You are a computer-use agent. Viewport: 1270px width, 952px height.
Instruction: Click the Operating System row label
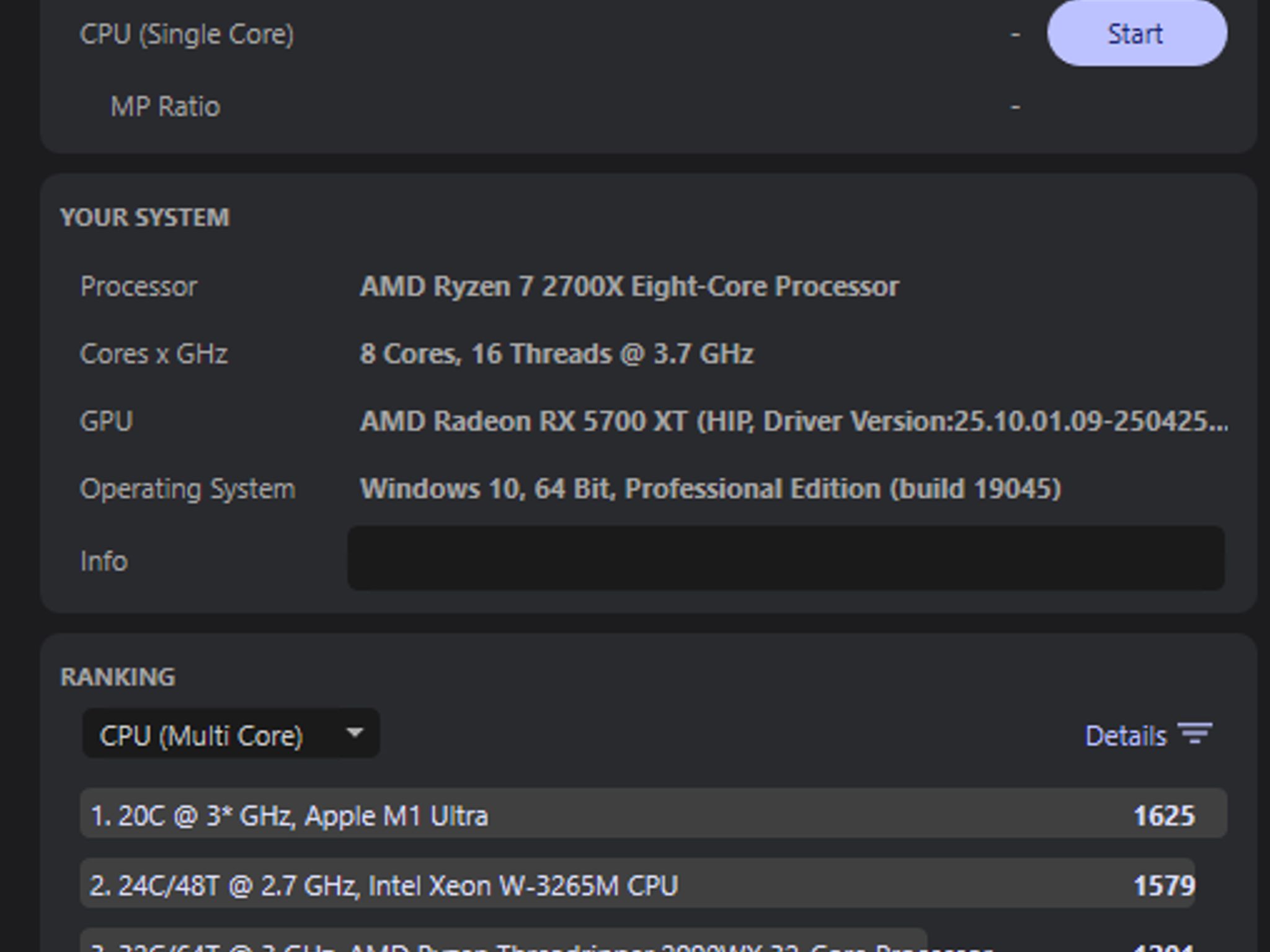click(x=187, y=489)
